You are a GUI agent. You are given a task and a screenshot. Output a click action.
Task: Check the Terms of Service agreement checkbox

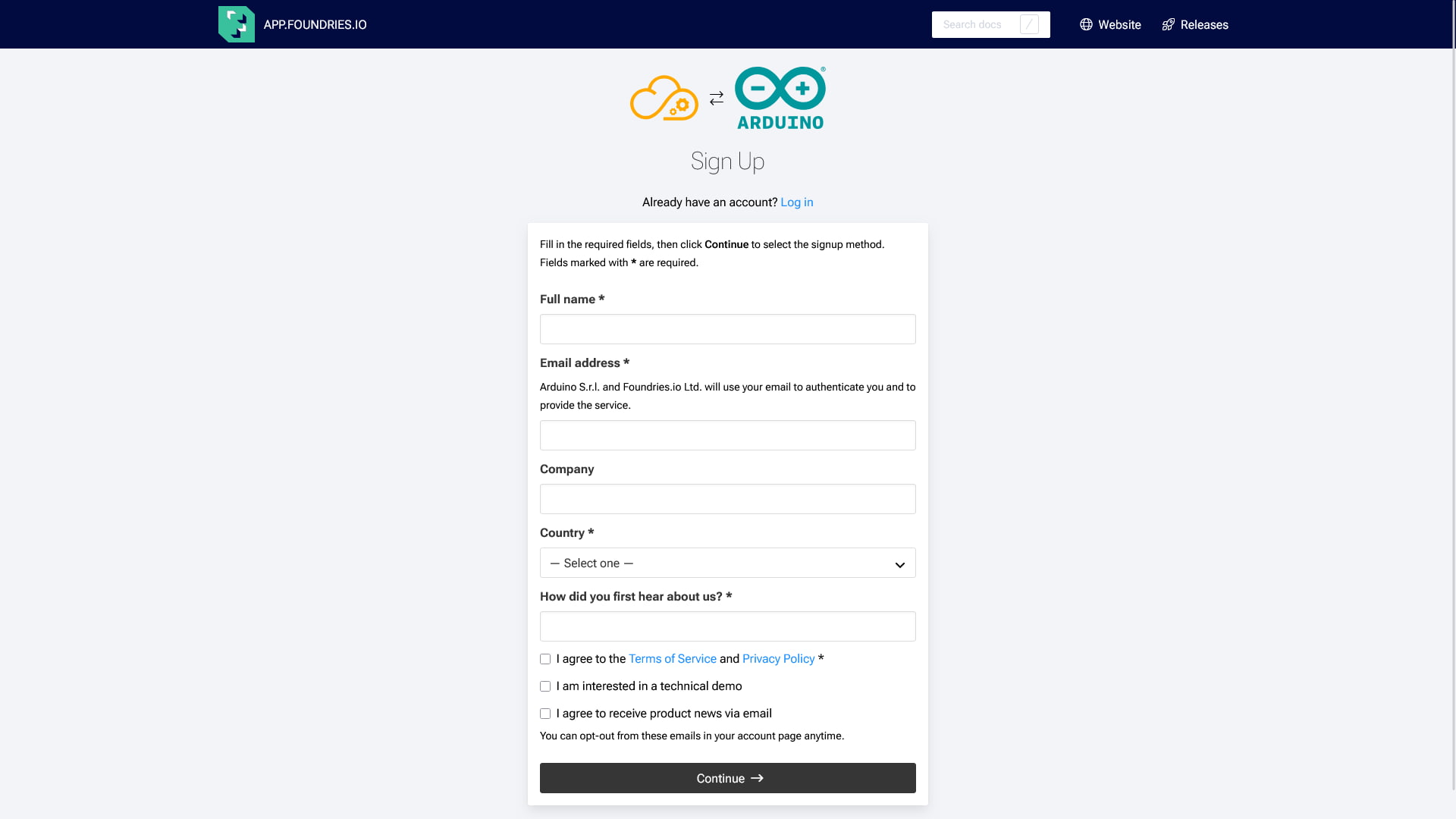click(x=545, y=659)
